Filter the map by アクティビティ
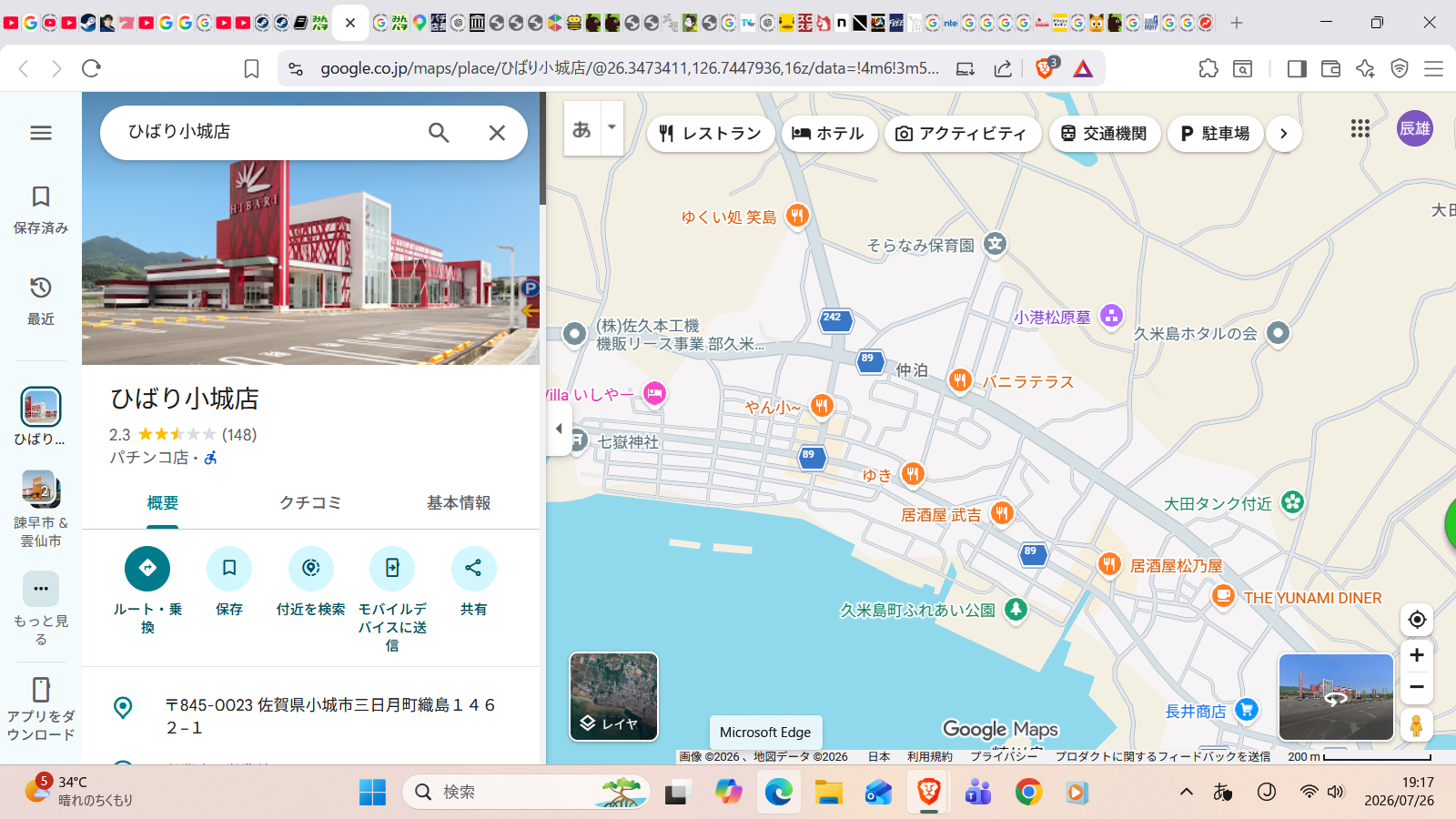The height and width of the screenshot is (819, 1456). (962, 134)
